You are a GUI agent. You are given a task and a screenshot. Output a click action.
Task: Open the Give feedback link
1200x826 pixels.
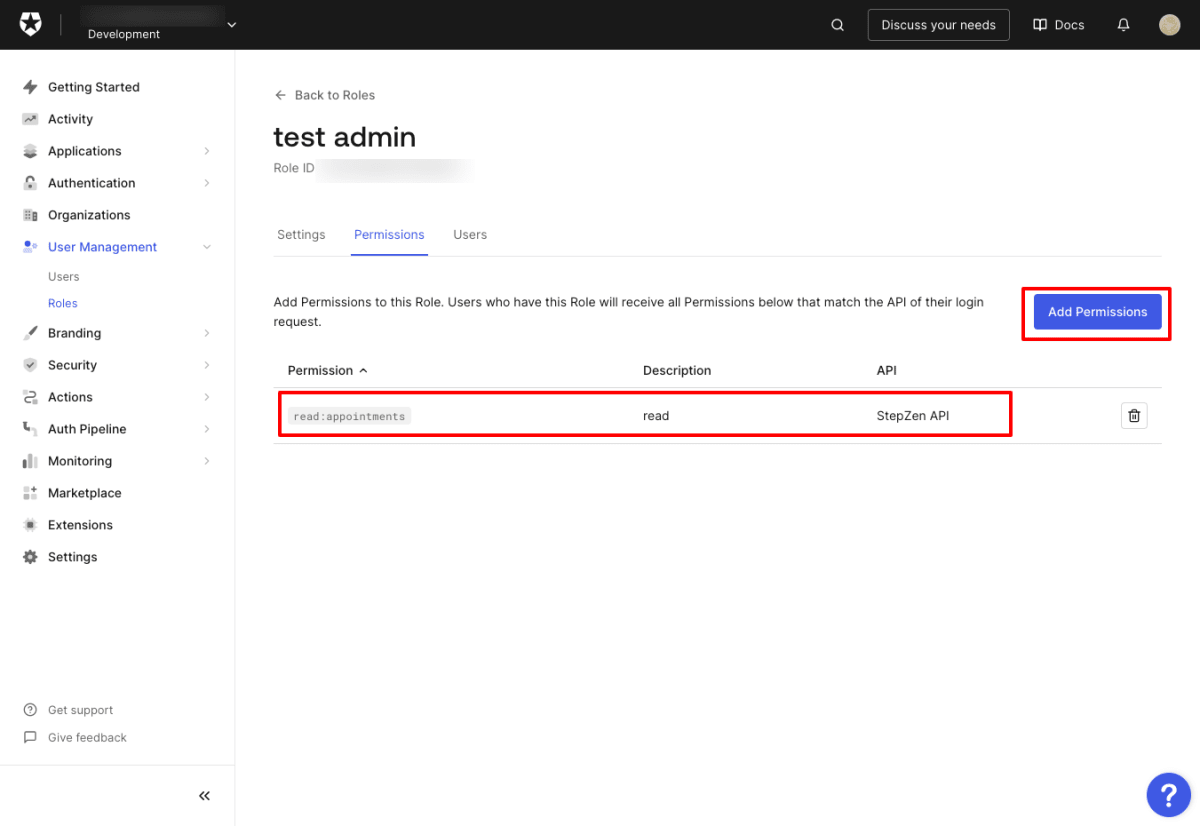pyautogui.click(x=87, y=737)
